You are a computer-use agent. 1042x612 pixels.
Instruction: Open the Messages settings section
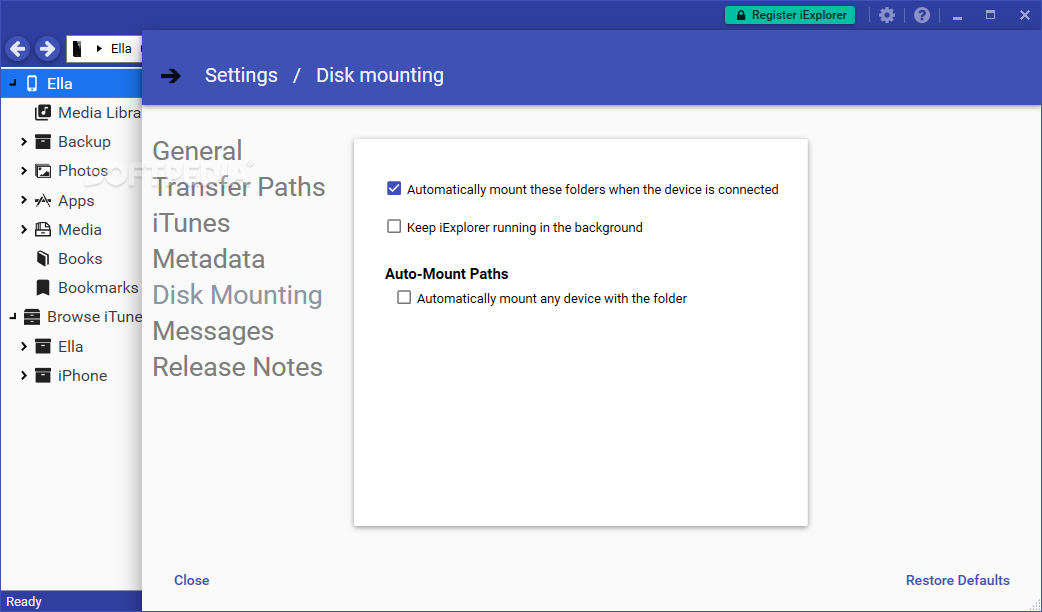[x=213, y=330]
